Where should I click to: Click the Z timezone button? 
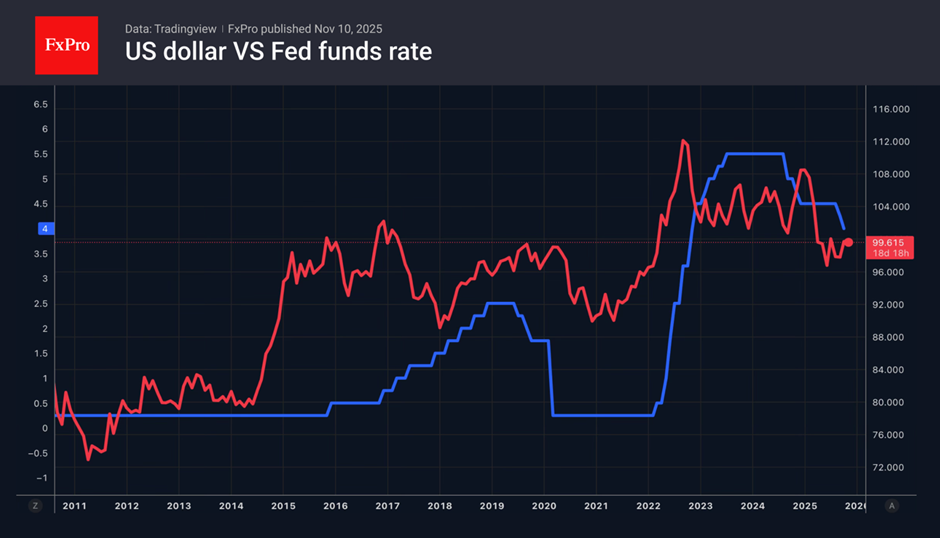35,506
